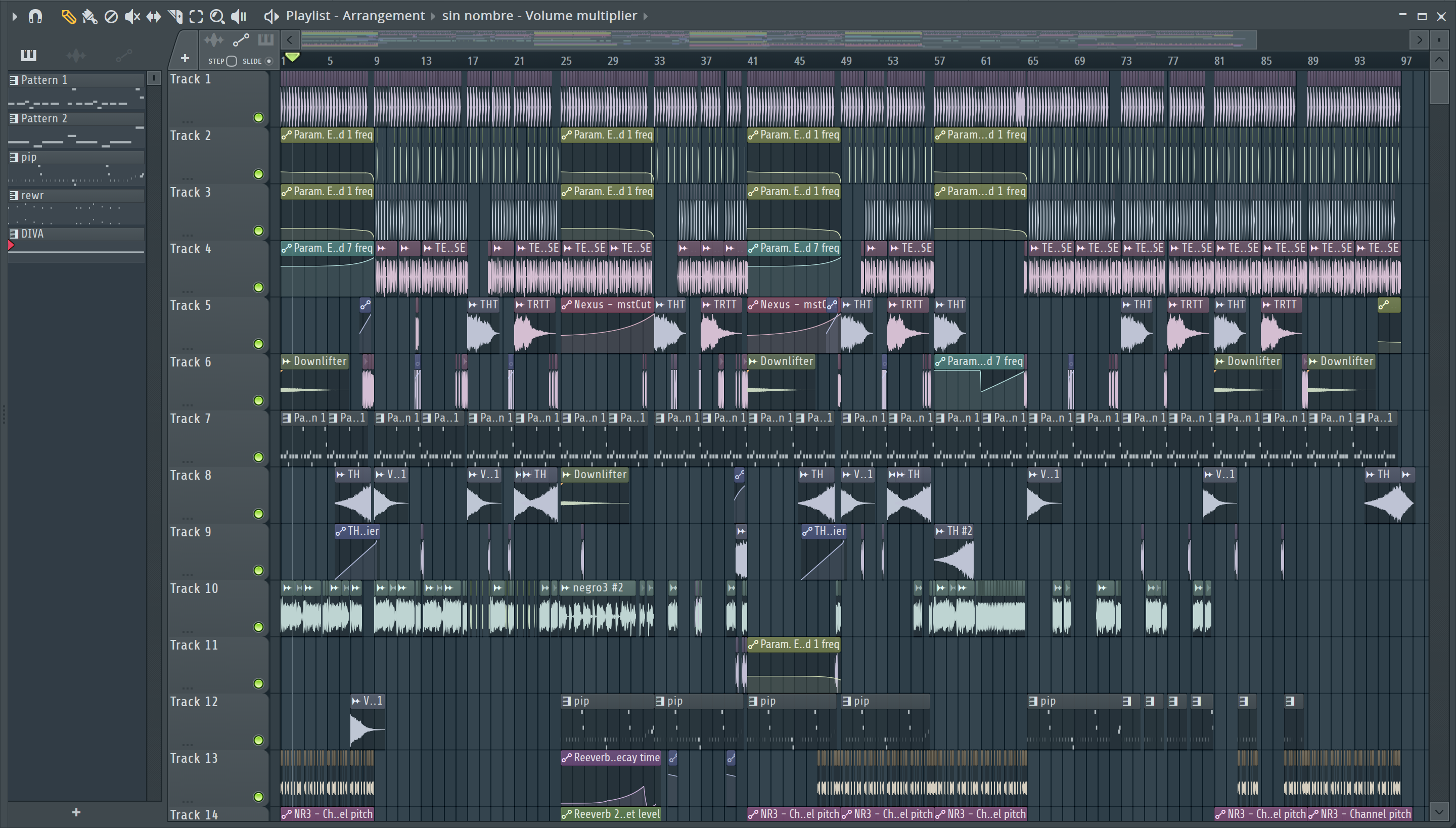The image size is (1456, 828).
Task: Click the speaker icon beside Playlist title
Action: point(271,17)
